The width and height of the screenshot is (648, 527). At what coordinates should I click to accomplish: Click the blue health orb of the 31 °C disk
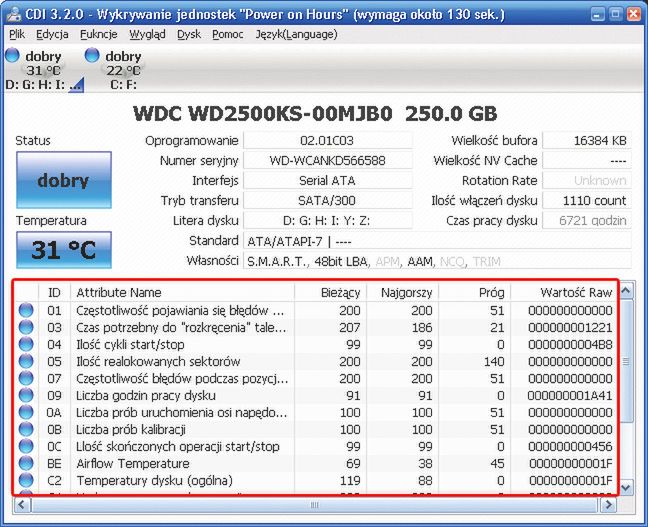pyautogui.click(x=12, y=55)
